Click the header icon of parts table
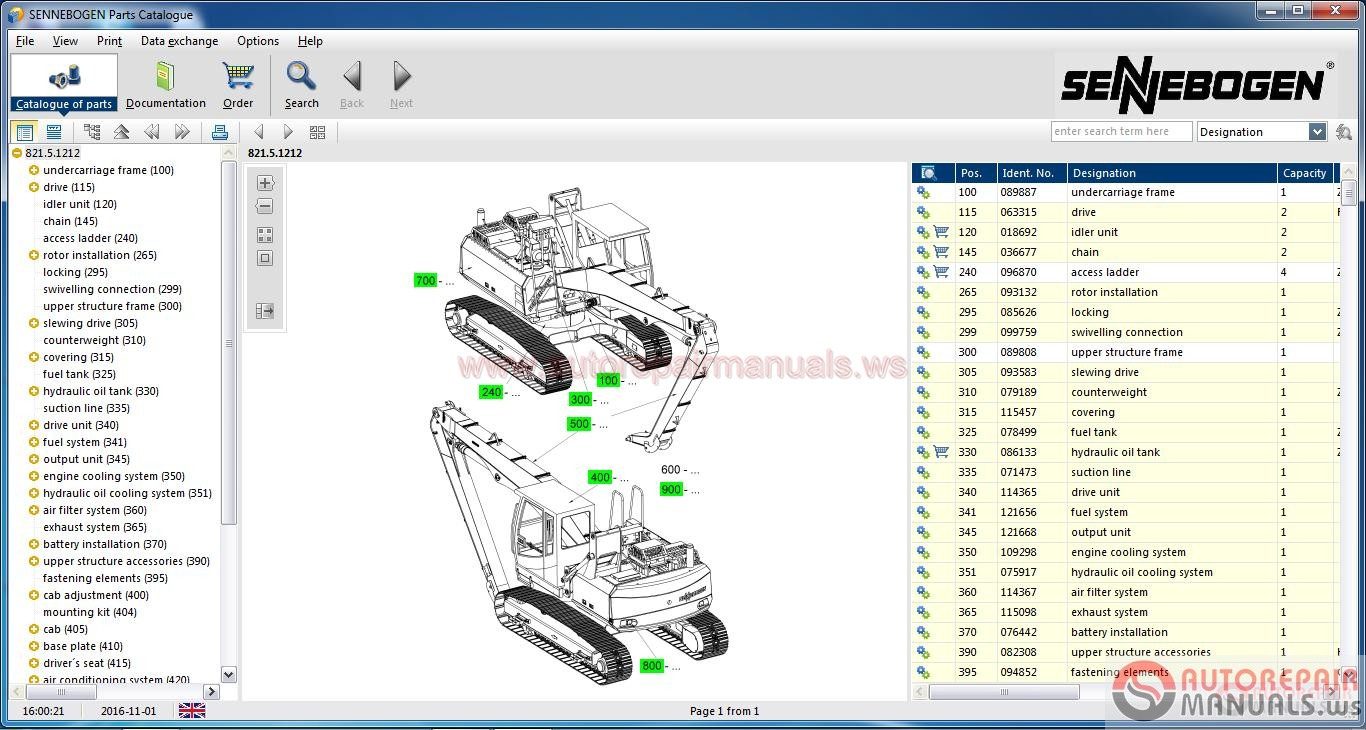The height and width of the screenshot is (730, 1366). (x=928, y=173)
